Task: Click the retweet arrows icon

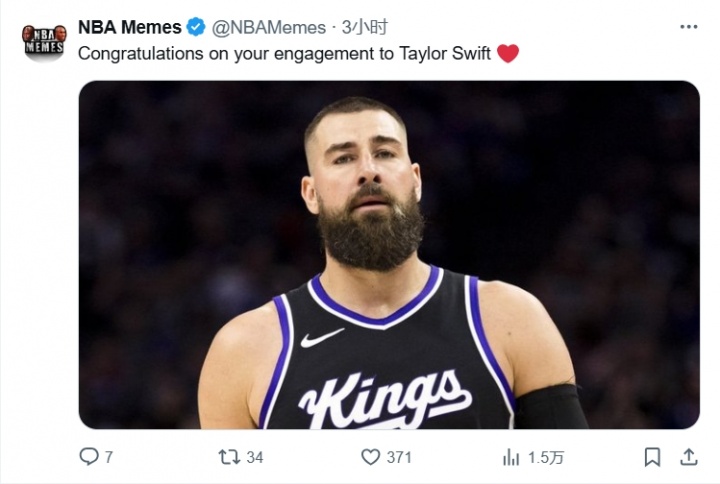Action: [x=229, y=457]
